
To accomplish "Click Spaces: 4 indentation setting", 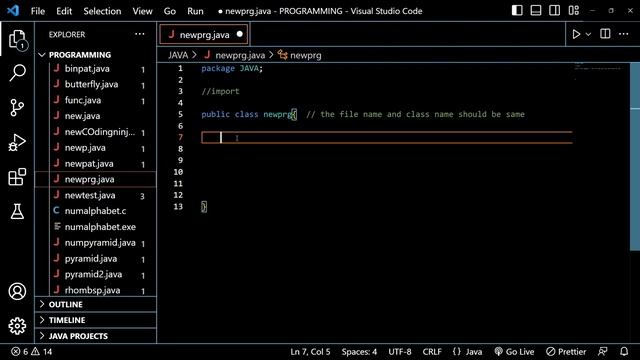I will click(359, 352).
